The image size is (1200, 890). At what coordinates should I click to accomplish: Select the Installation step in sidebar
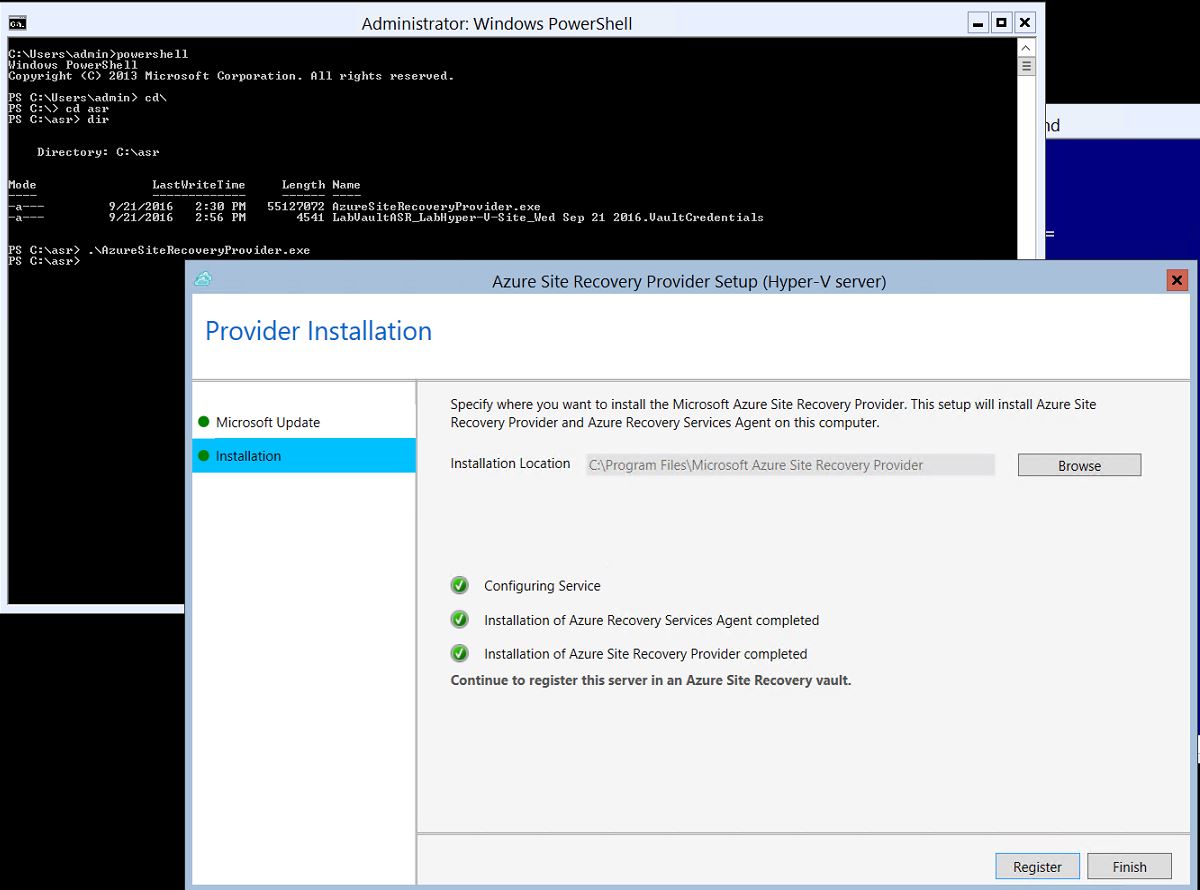pyautogui.click(x=248, y=456)
